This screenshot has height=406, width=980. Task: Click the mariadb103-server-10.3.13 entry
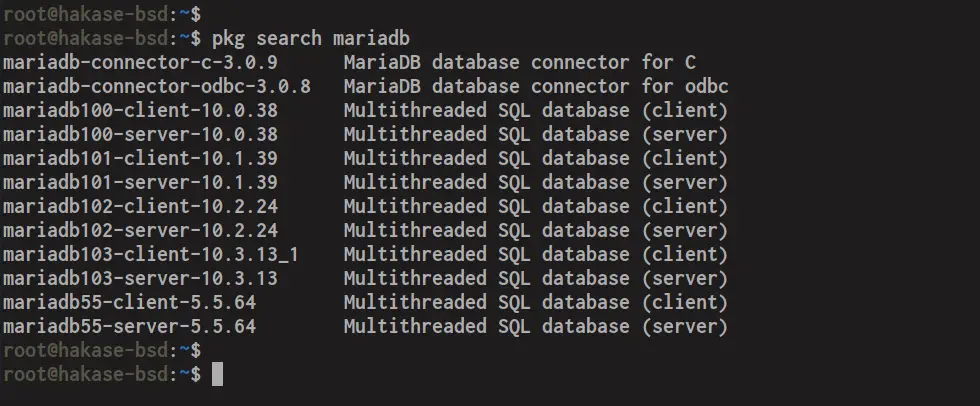point(140,278)
